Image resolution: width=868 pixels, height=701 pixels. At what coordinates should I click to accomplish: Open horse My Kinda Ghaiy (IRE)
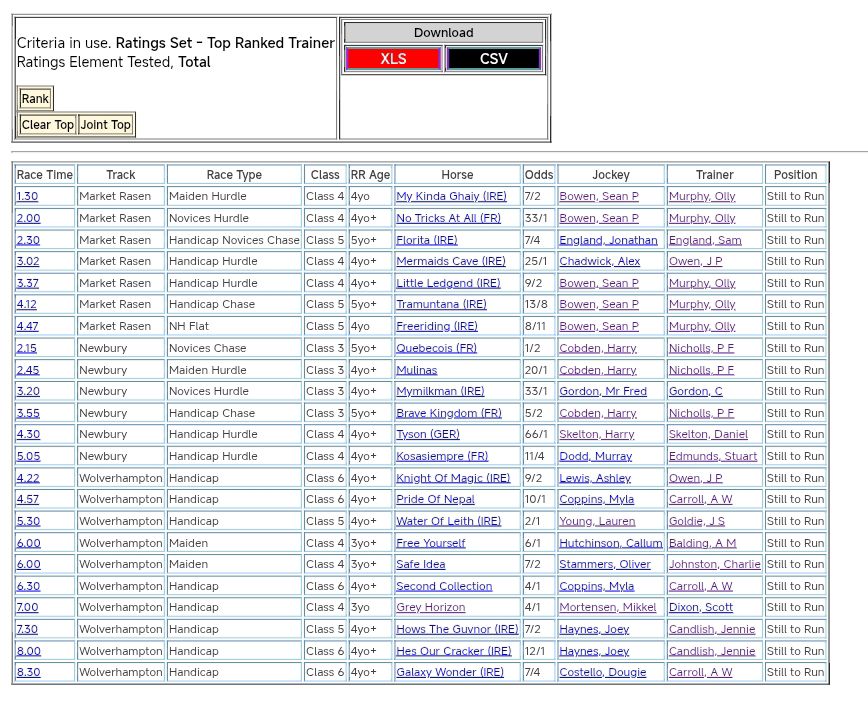451,197
